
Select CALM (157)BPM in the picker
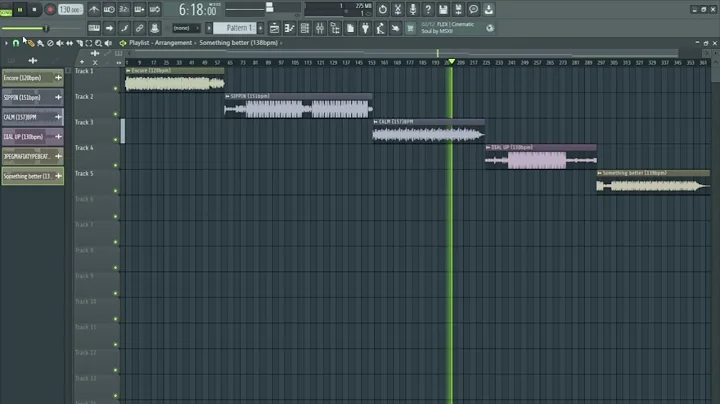[x=33, y=117]
